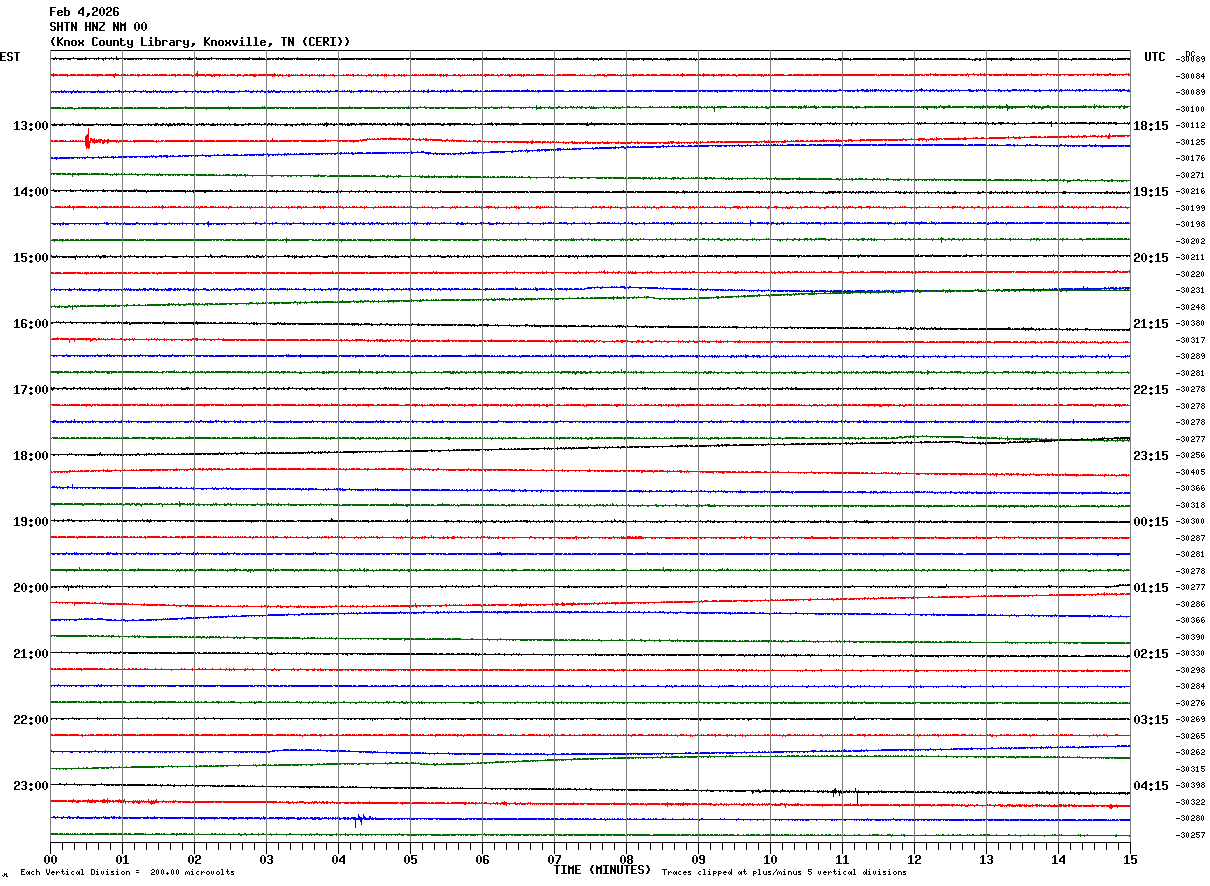This screenshot has width=1210, height=886.
Task: Select the 21:00 EST time label
Action: coord(30,654)
